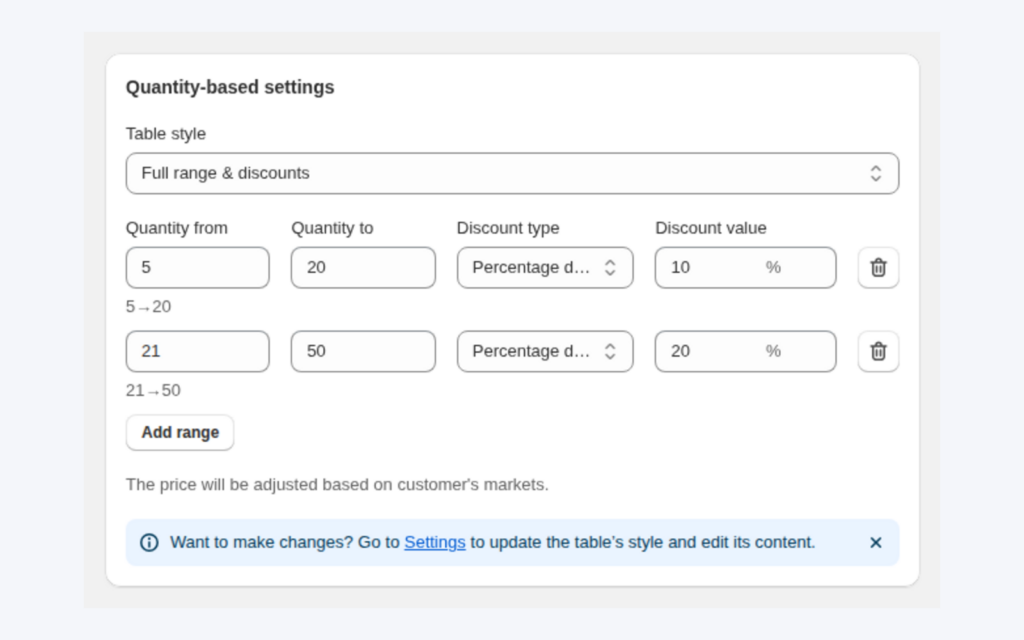The height and width of the screenshot is (640, 1024).
Task: Focus the Discount value field showing 20
Action: (745, 351)
